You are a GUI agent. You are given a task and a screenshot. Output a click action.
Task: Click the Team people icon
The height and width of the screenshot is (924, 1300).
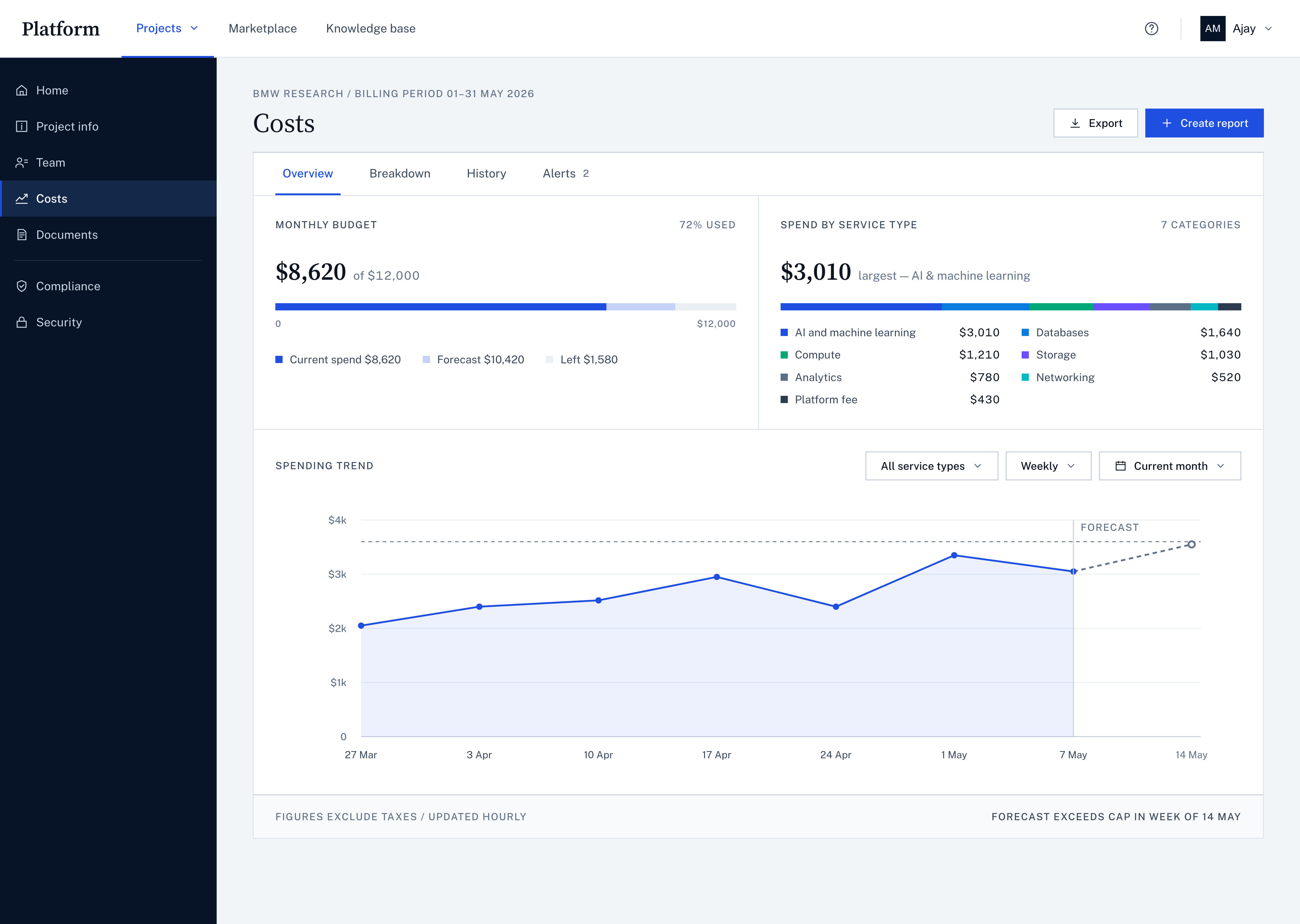22,163
